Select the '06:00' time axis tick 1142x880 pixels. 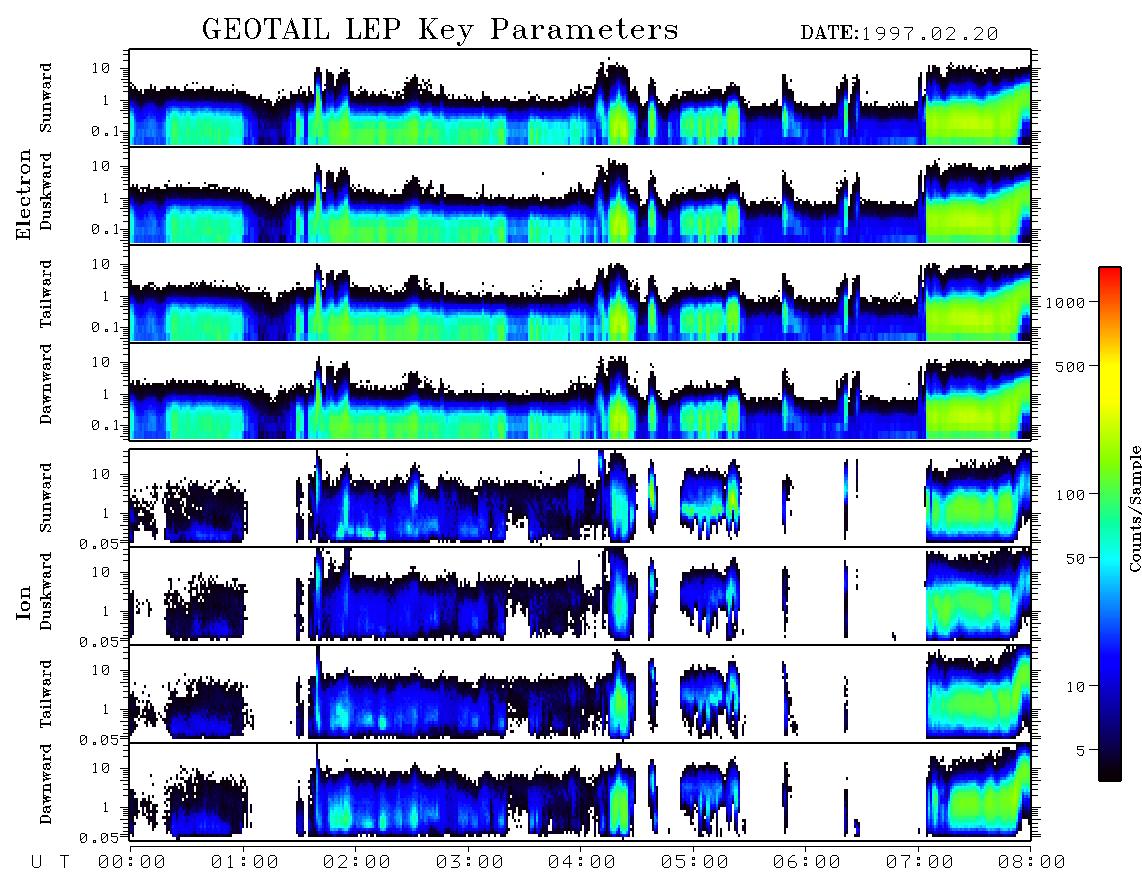pyautogui.click(x=807, y=863)
